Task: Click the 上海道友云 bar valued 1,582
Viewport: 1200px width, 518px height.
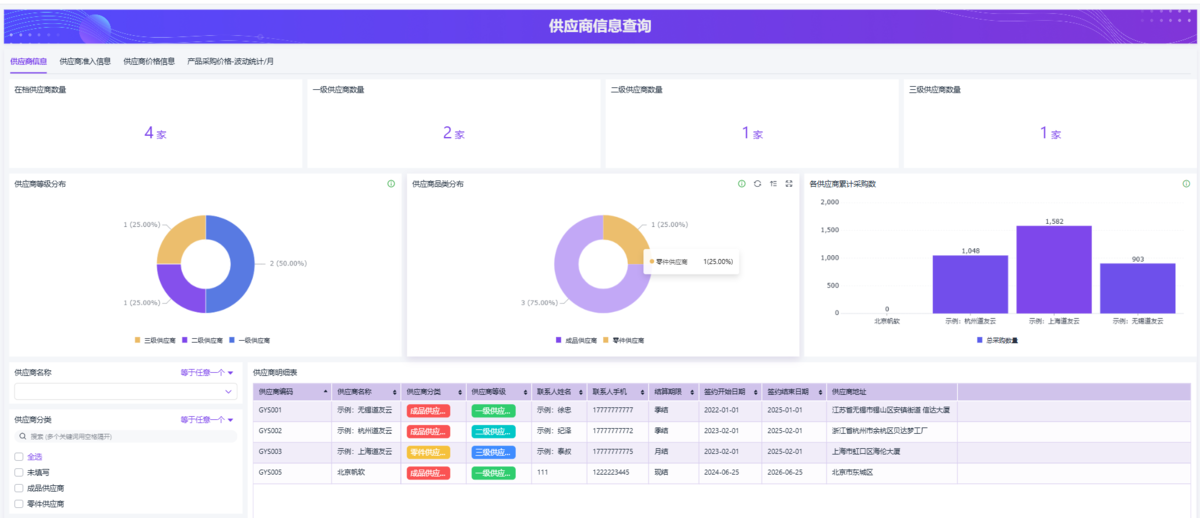Action: tap(1054, 269)
